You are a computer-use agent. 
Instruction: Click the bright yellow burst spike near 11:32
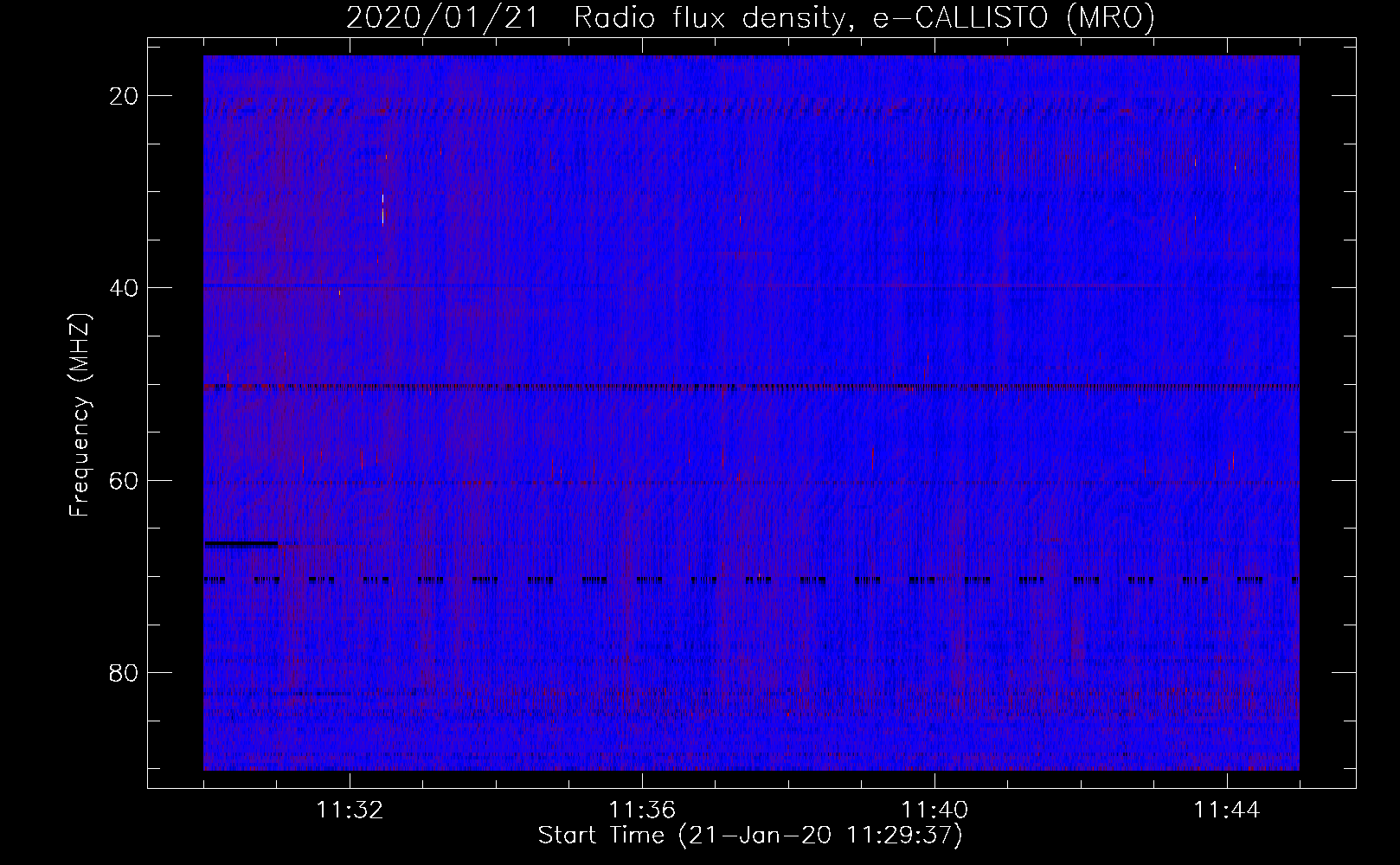point(382,208)
